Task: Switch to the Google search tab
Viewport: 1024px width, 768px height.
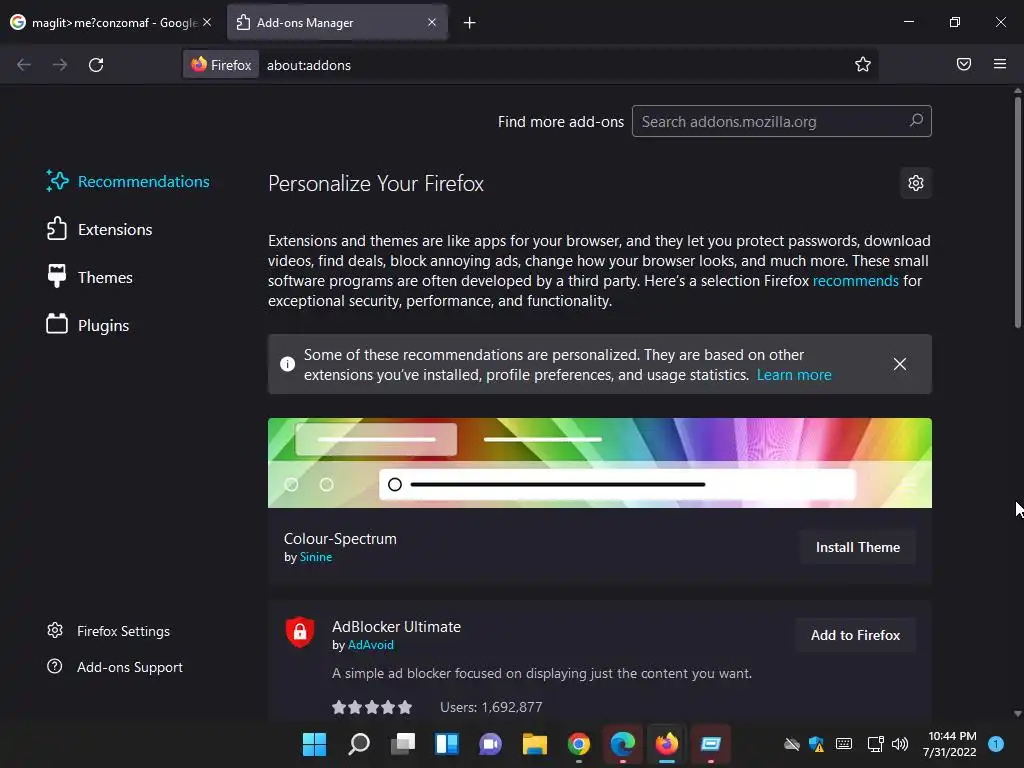Action: click(111, 22)
